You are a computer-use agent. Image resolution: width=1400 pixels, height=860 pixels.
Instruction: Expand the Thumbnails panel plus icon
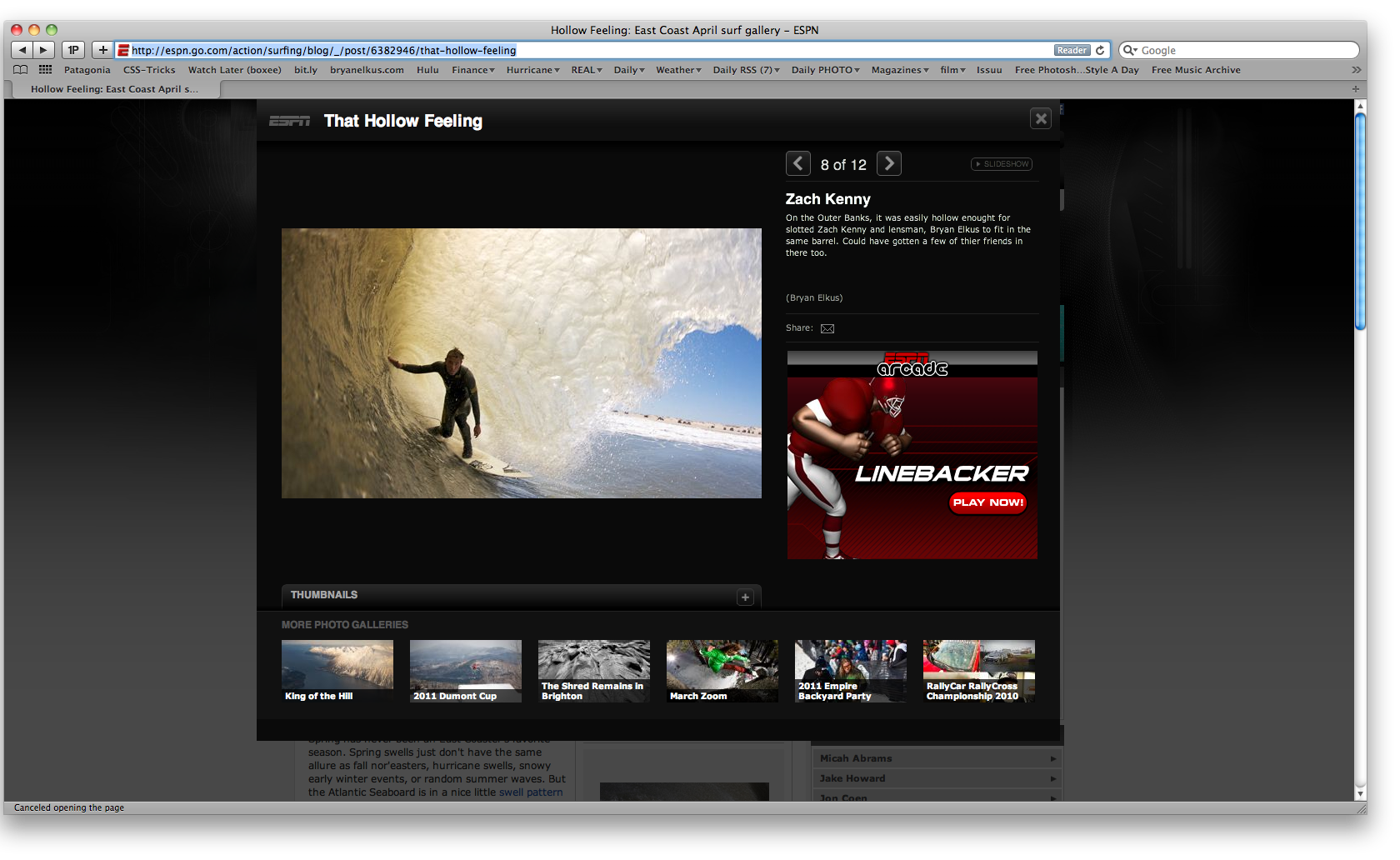pos(745,597)
